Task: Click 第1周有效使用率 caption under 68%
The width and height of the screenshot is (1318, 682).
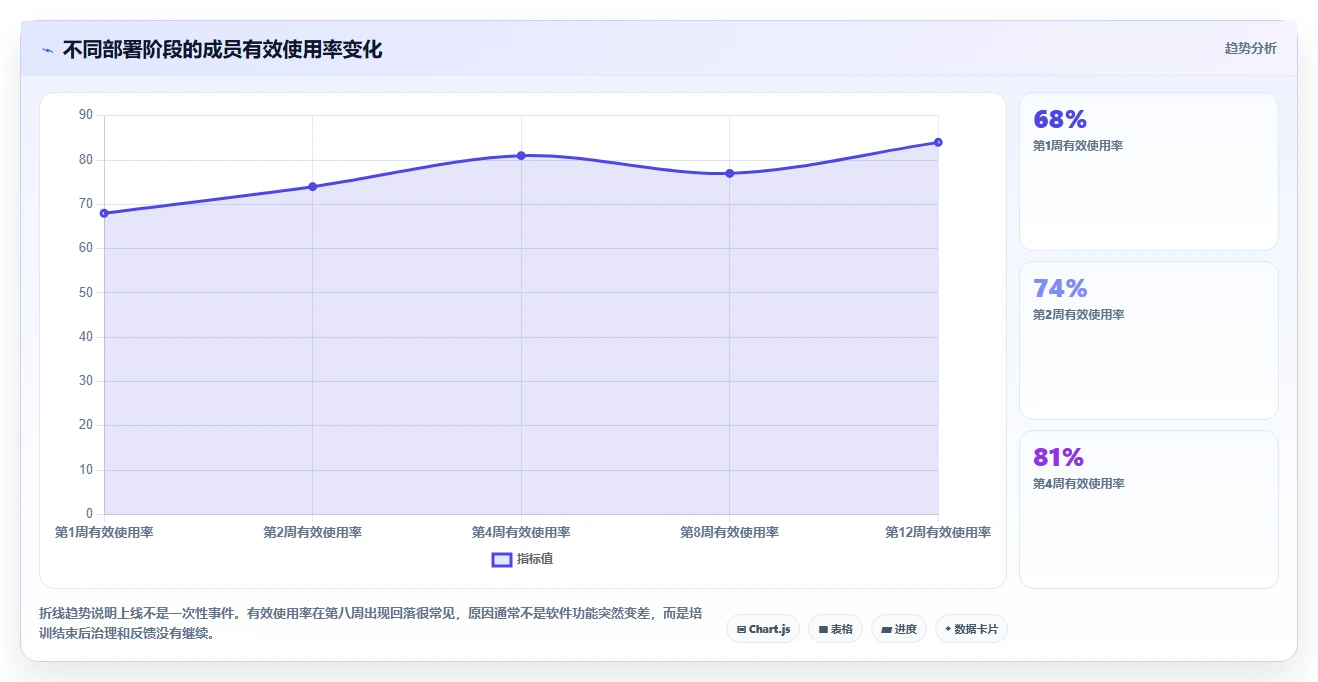Action: tap(1078, 145)
